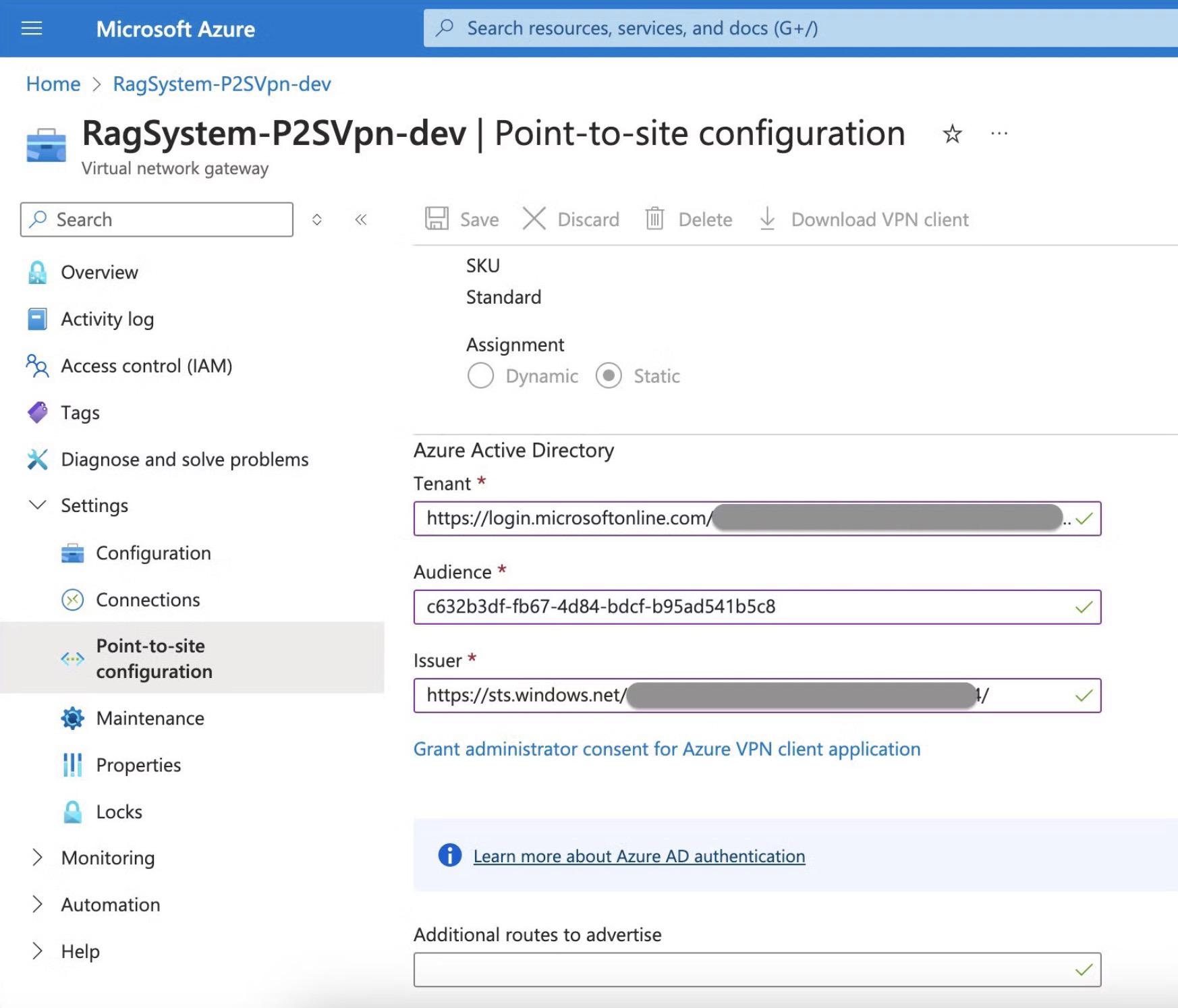
Task: Click Grant administrator consent for Azure VPN link
Action: [x=667, y=749]
